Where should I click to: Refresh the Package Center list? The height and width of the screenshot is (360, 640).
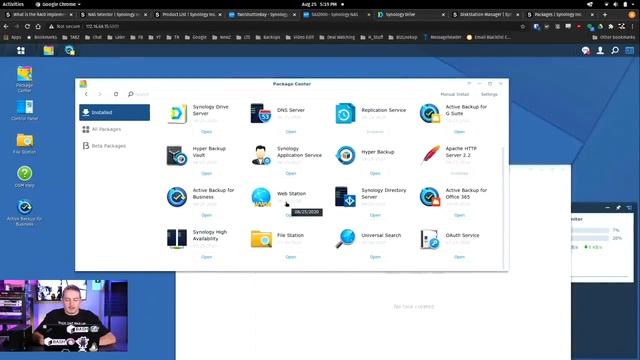(x=116, y=94)
